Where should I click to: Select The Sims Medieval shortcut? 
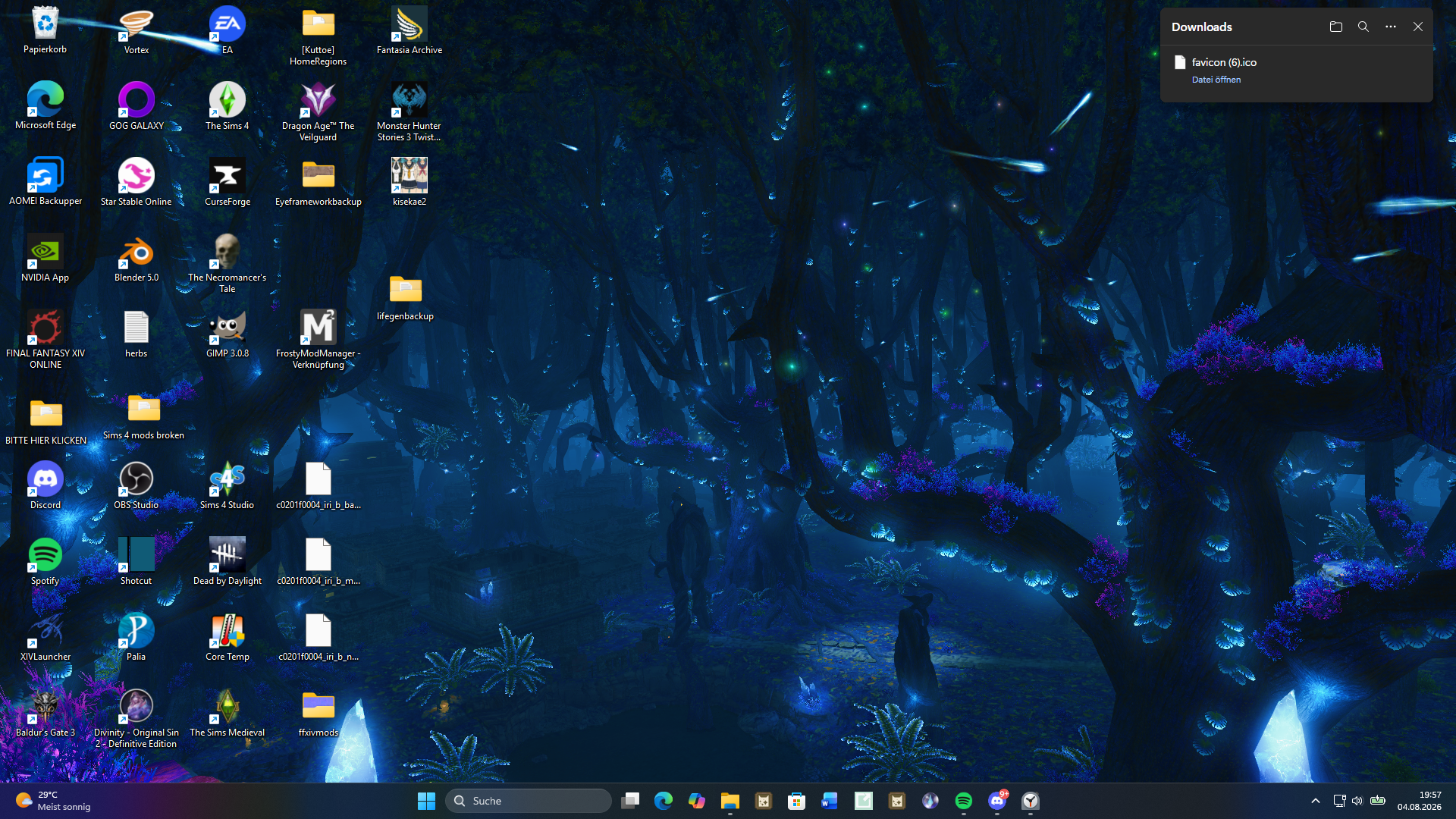pos(227,713)
